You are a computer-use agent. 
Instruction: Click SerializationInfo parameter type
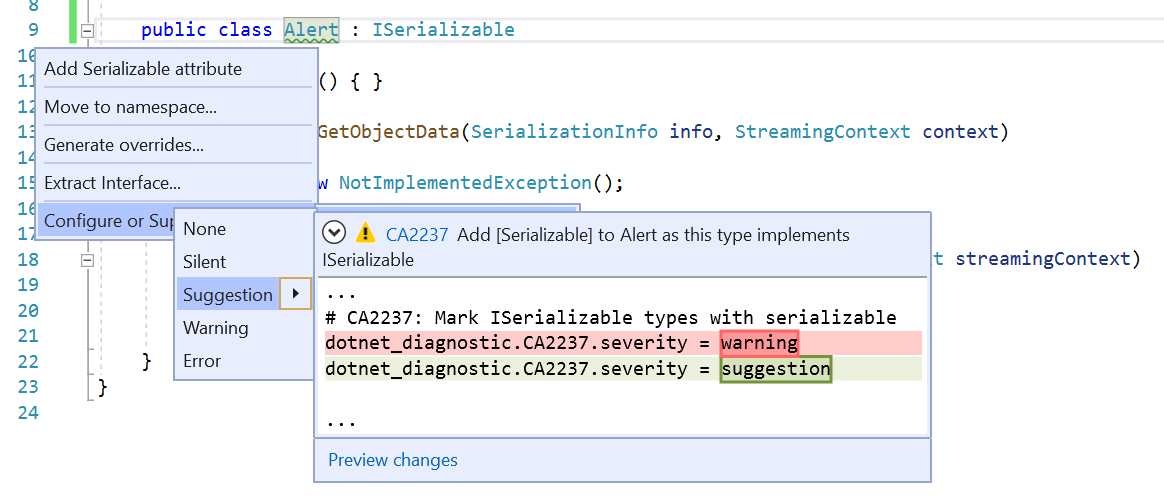(x=564, y=132)
